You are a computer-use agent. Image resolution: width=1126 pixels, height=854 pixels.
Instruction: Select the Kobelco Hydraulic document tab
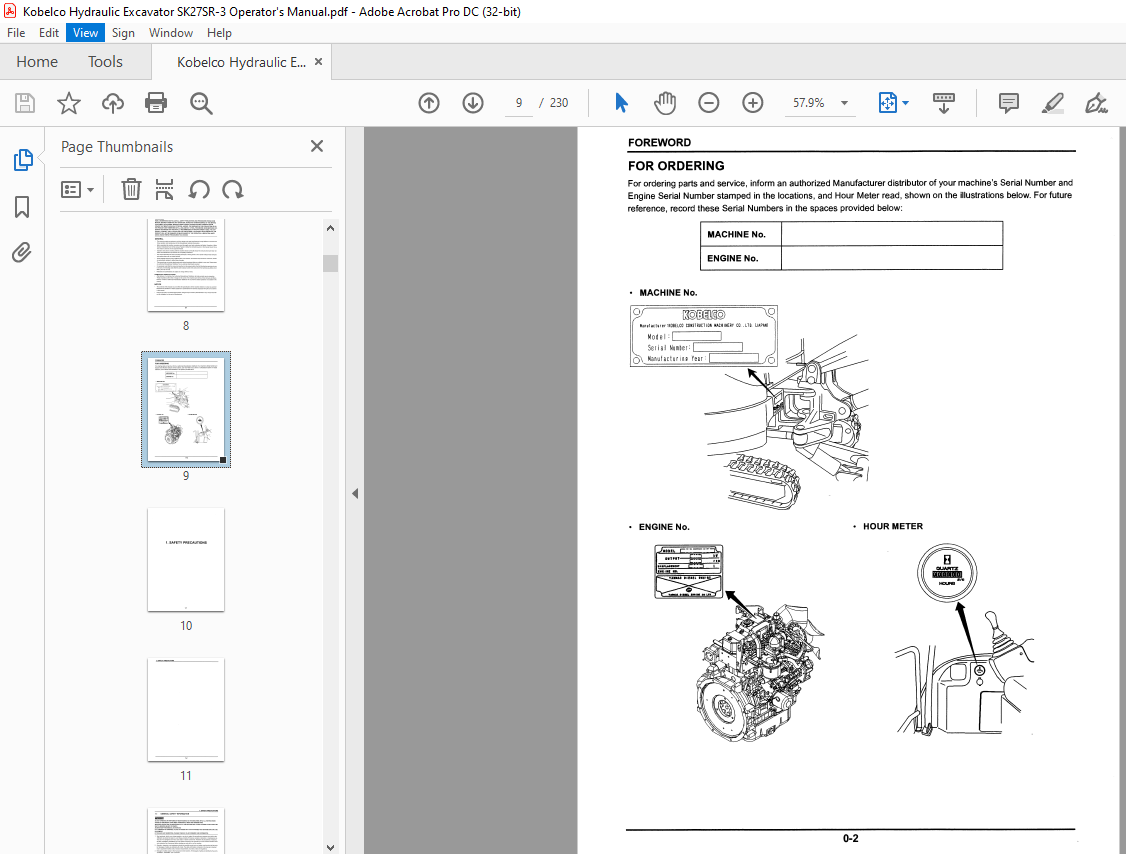[241, 62]
